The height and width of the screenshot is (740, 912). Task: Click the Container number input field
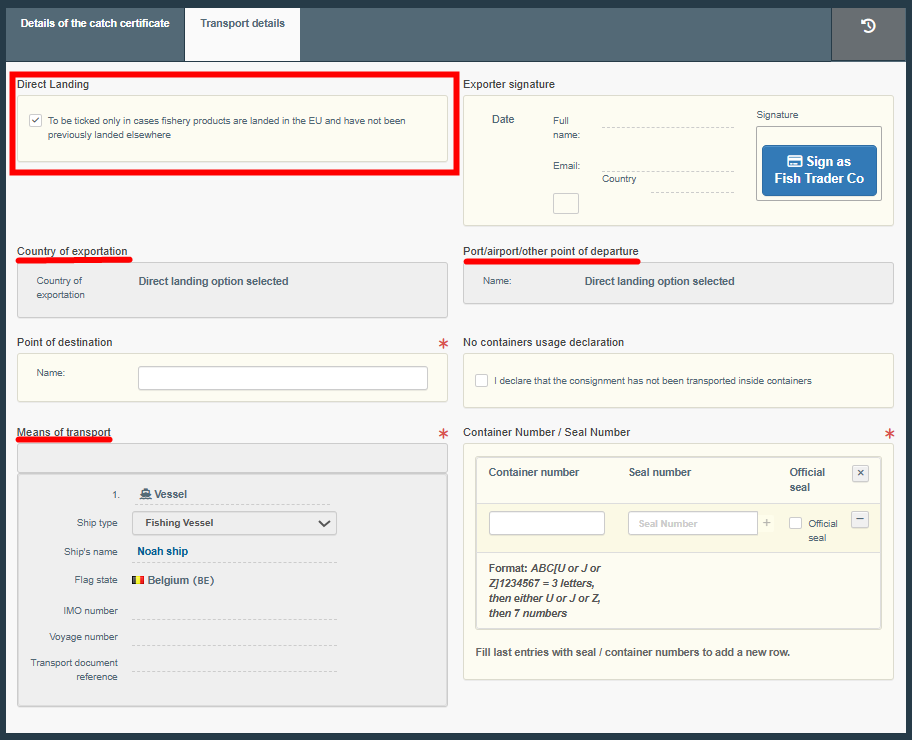coord(546,523)
